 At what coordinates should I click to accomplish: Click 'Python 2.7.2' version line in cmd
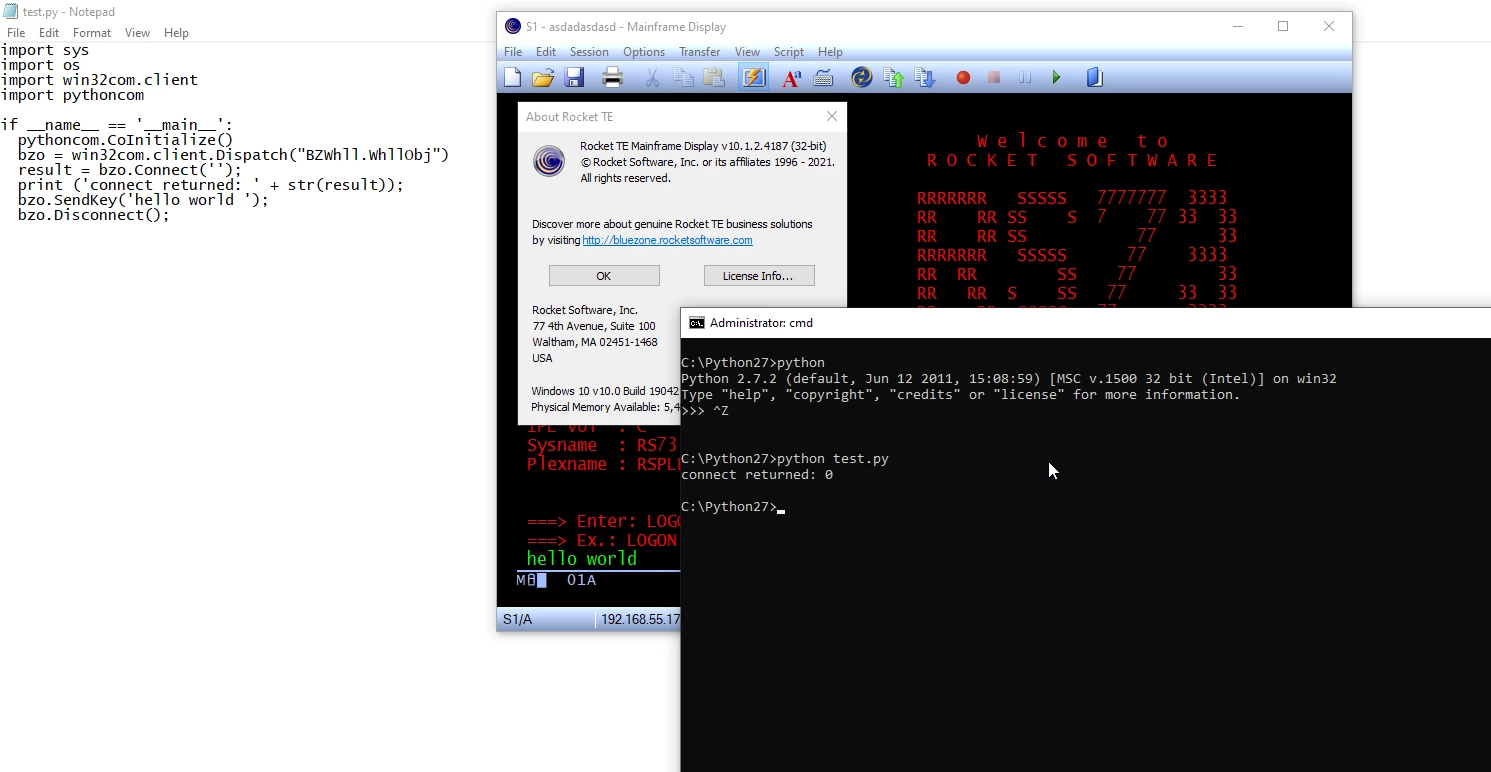(1008, 379)
